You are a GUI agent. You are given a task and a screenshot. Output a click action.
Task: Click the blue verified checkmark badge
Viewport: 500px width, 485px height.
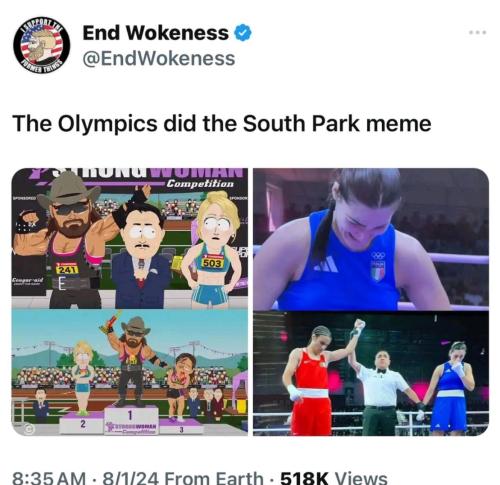pyautogui.click(x=243, y=33)
